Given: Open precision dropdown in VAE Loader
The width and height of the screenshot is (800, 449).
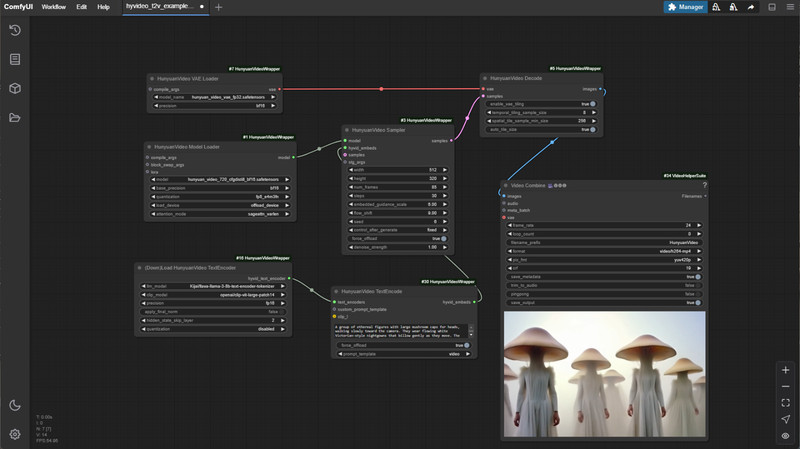Looking at the screenshot, I should click(x=214, y=106).
